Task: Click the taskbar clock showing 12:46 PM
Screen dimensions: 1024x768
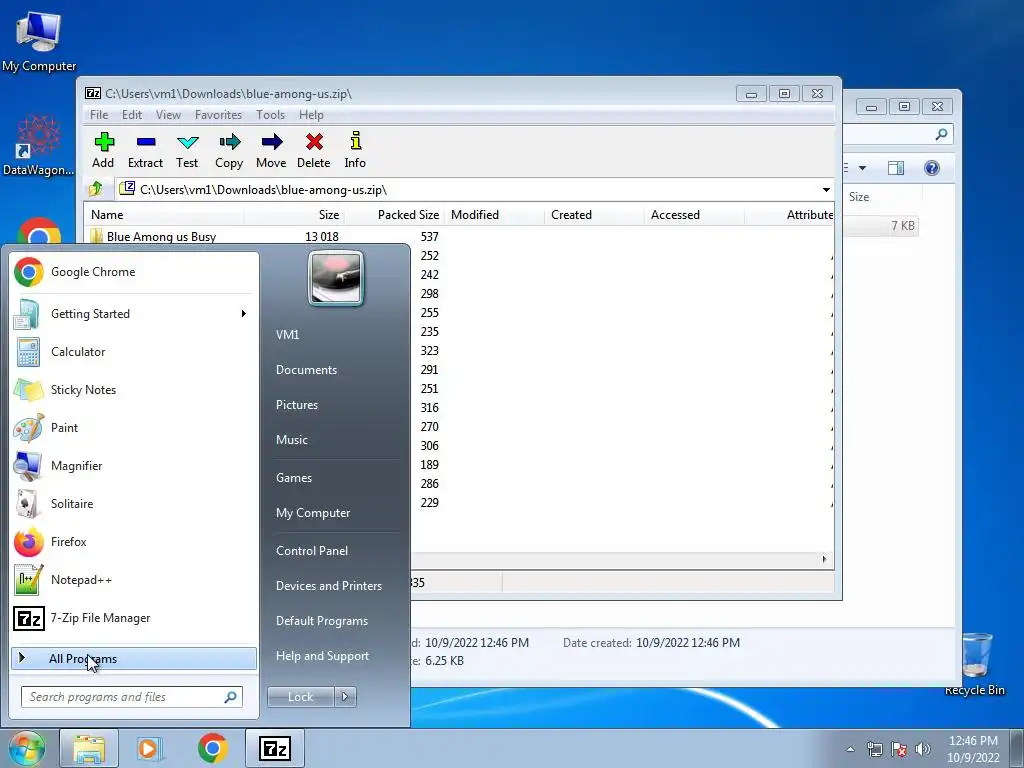Action: (x=973, y=748)
